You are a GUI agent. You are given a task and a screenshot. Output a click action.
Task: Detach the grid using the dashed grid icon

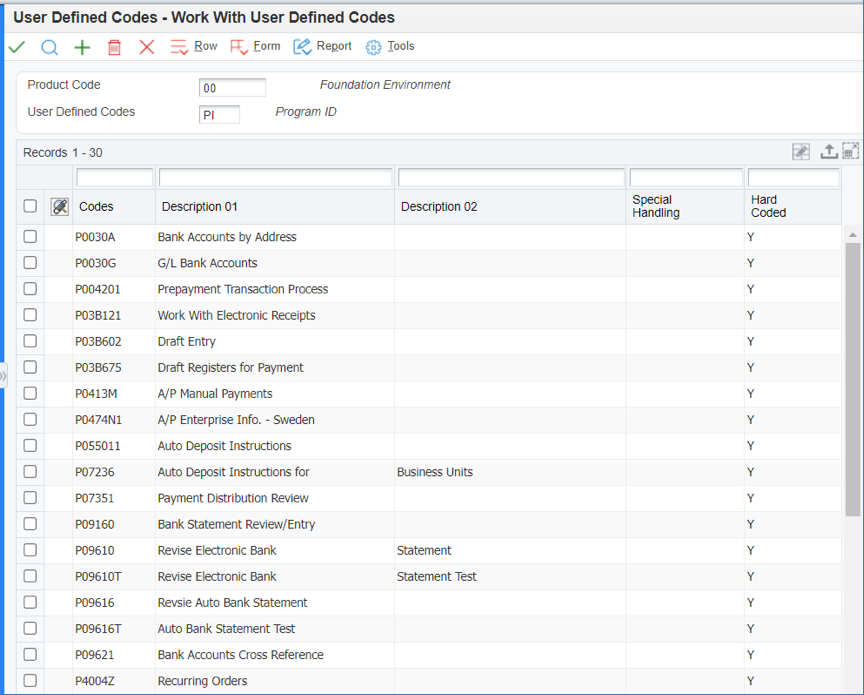[x=850, y=151]
